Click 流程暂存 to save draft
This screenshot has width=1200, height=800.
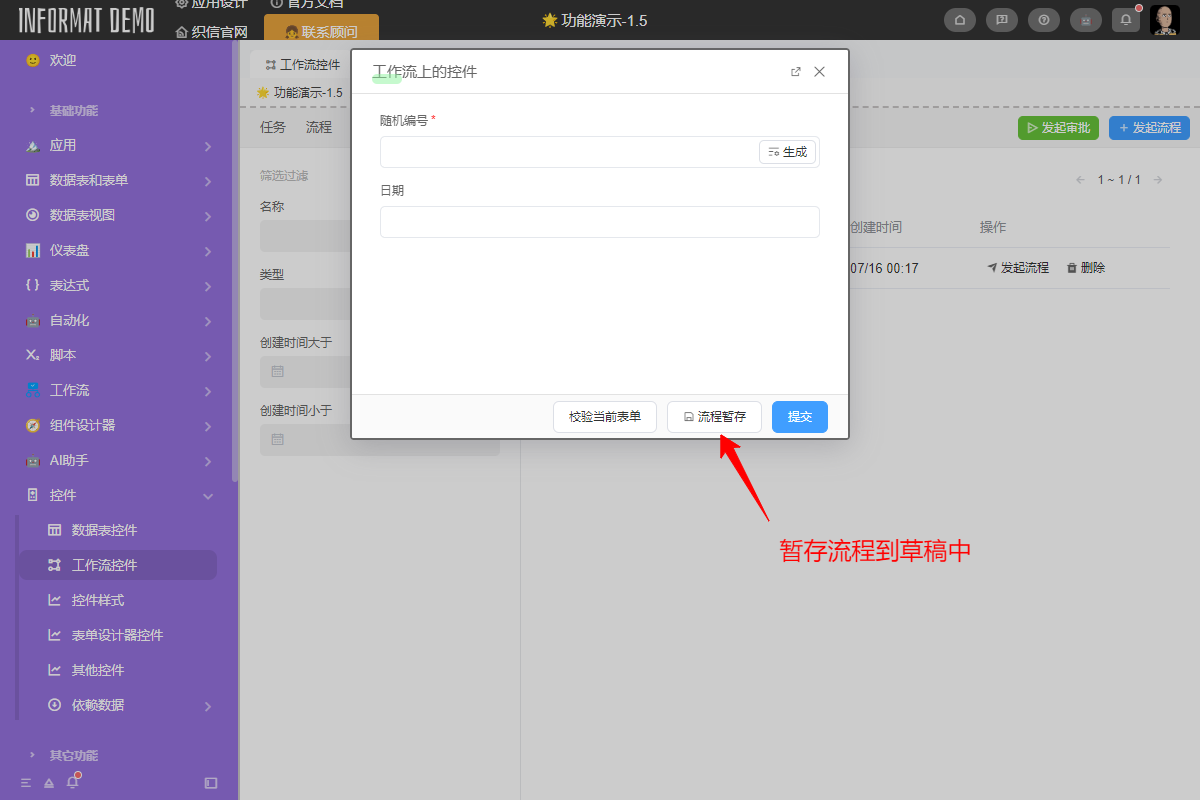(714, 417)
